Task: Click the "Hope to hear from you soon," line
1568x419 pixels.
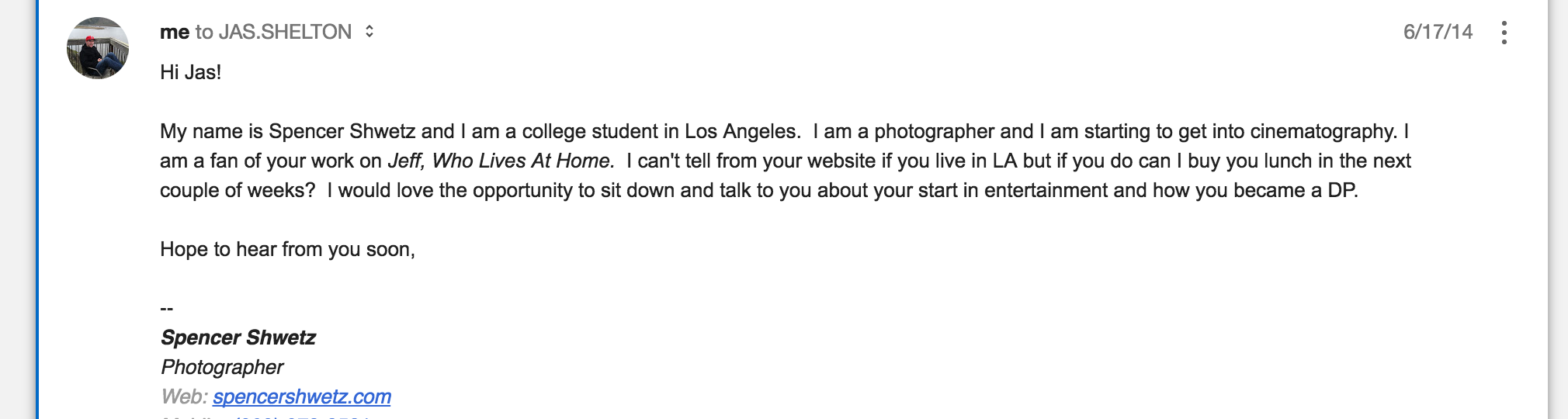Action: 288,249
